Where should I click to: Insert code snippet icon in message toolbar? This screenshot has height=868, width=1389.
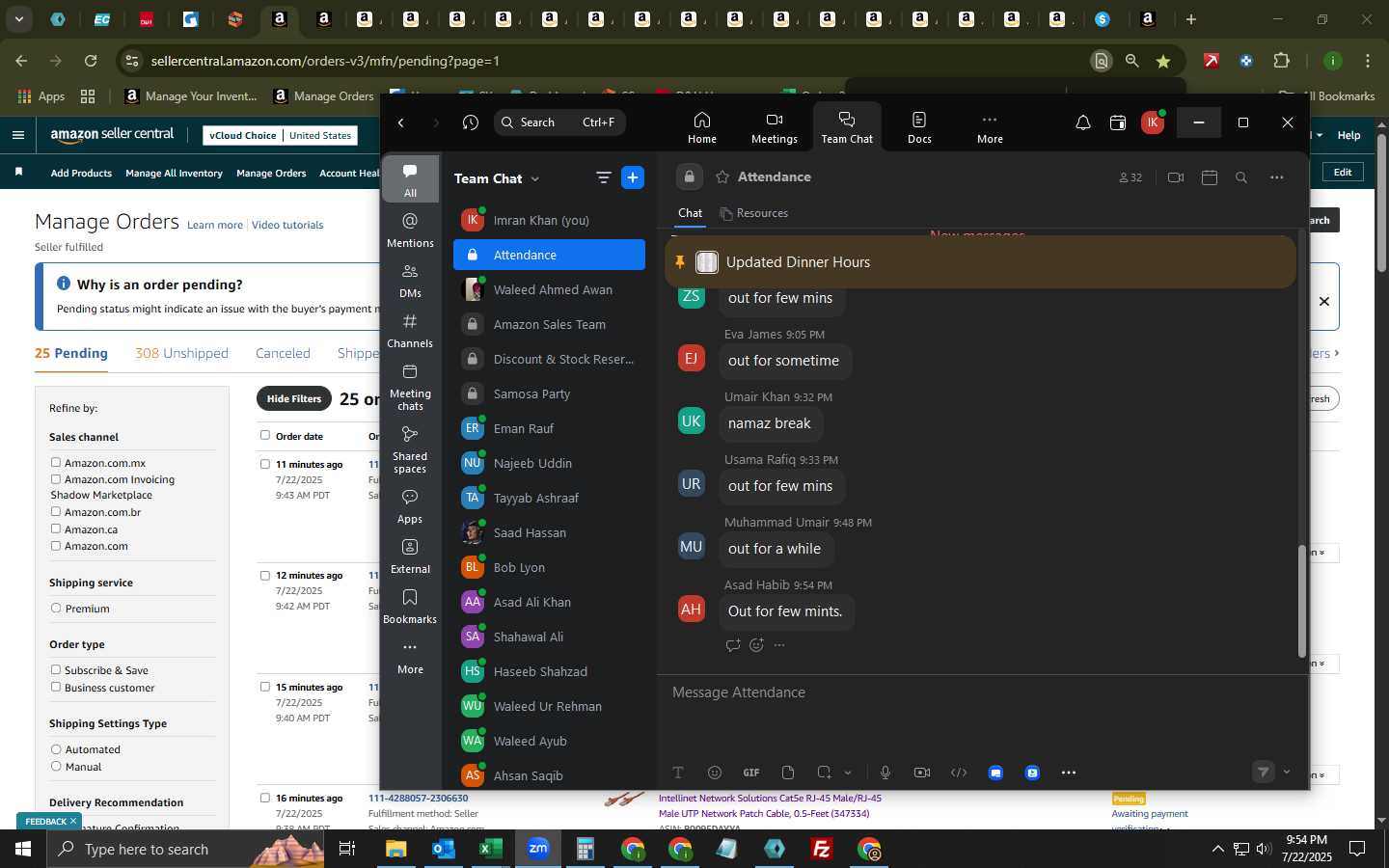point(959,773)
